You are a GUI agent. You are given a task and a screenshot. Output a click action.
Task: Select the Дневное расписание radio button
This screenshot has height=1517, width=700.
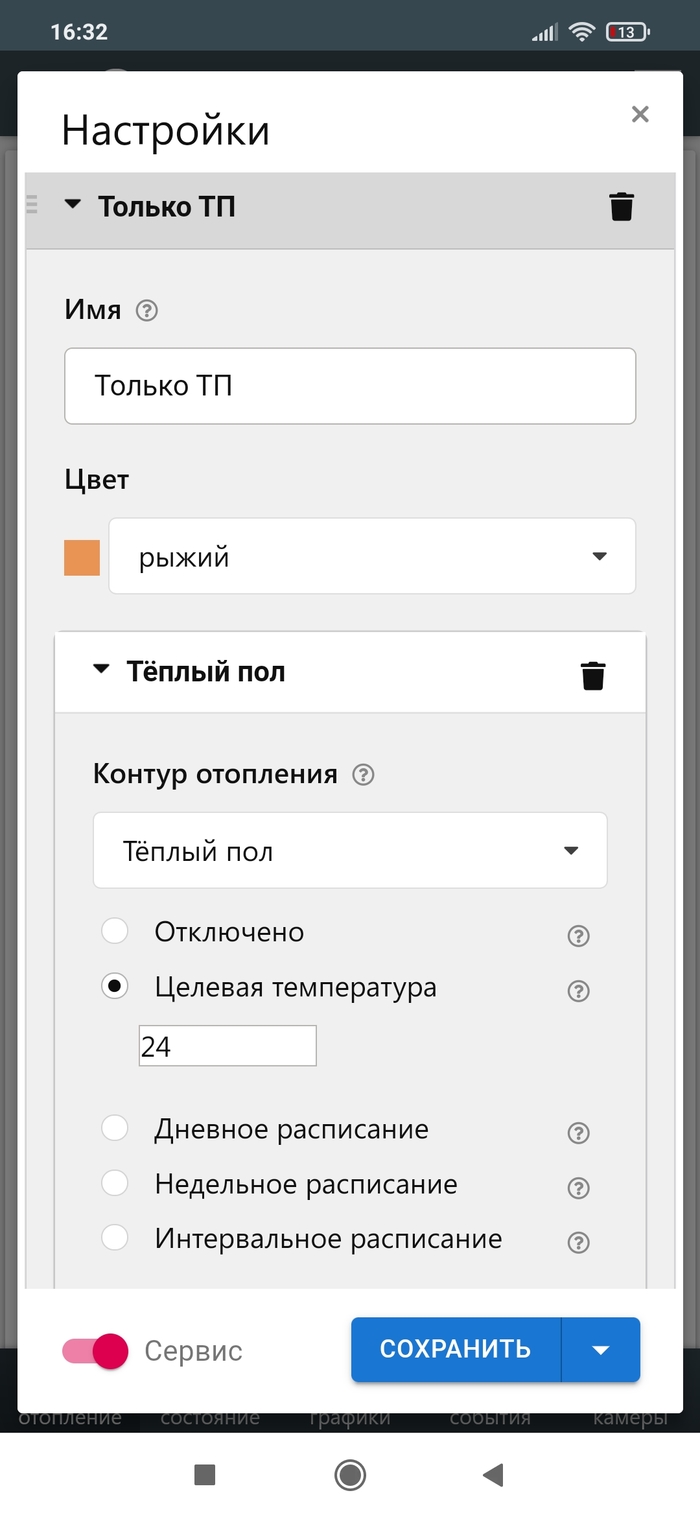115,1129
